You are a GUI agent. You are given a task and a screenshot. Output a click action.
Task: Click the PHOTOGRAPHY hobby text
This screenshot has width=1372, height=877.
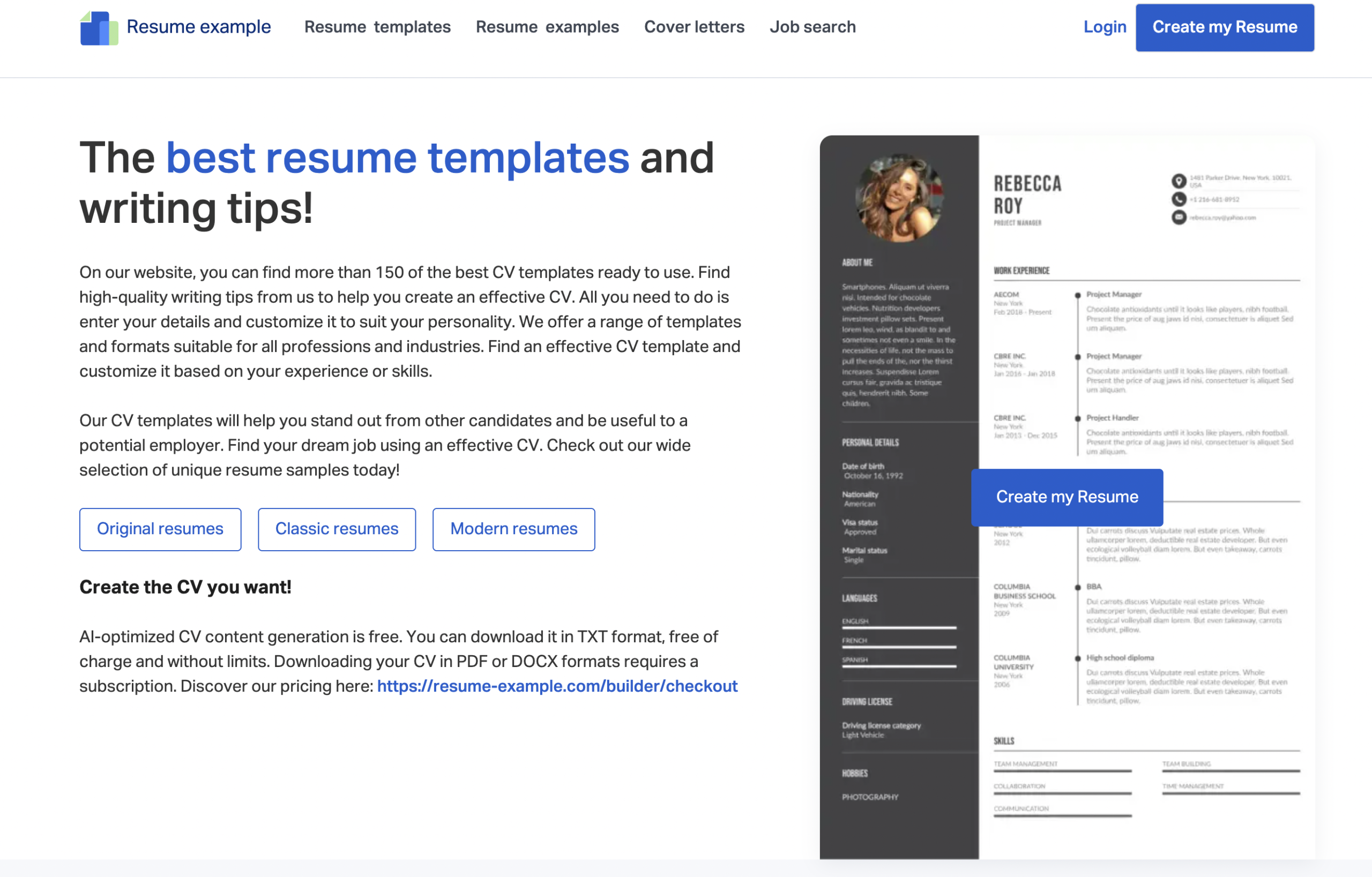coord(870,797)
